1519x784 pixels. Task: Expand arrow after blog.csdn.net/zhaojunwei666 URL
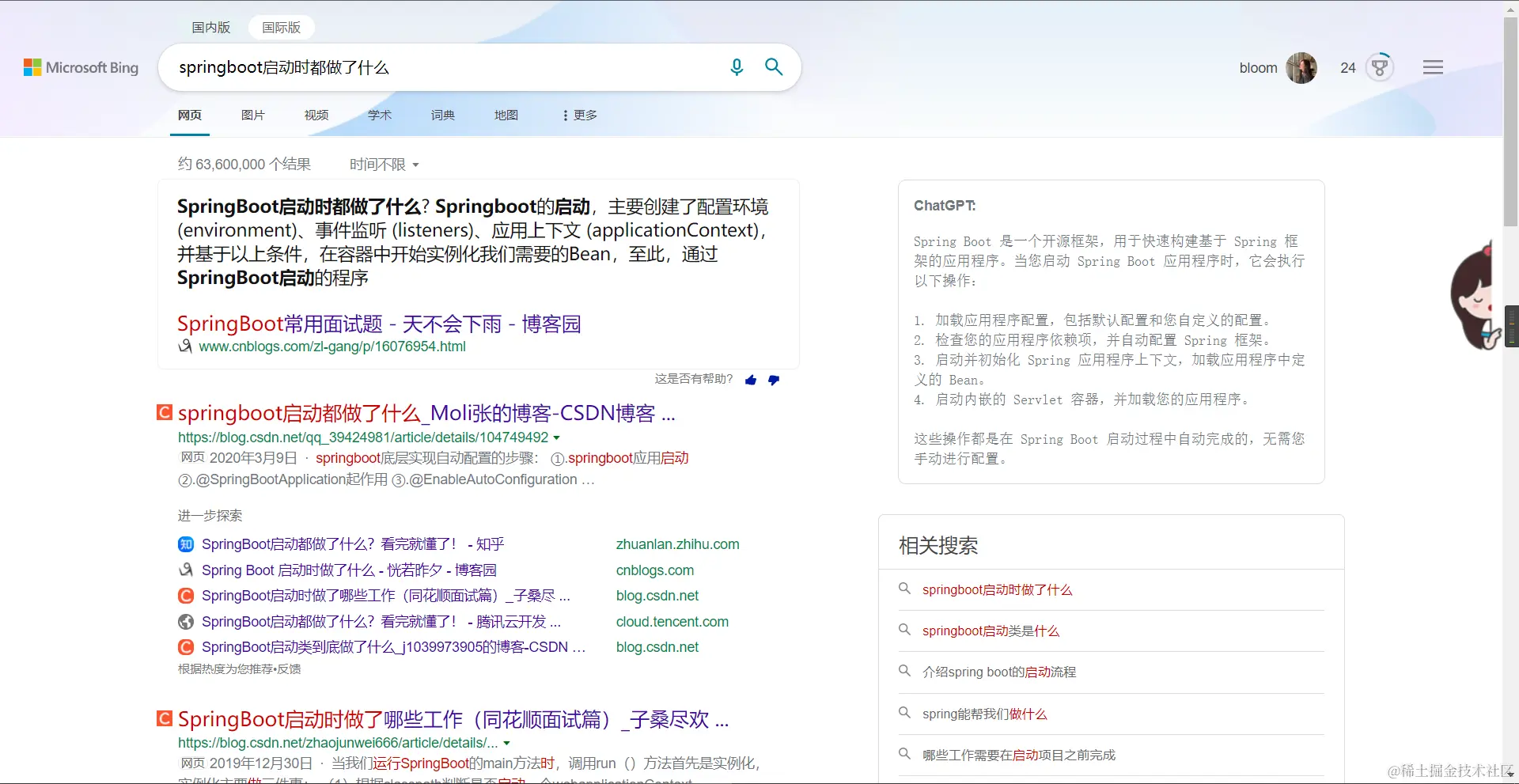506,744
